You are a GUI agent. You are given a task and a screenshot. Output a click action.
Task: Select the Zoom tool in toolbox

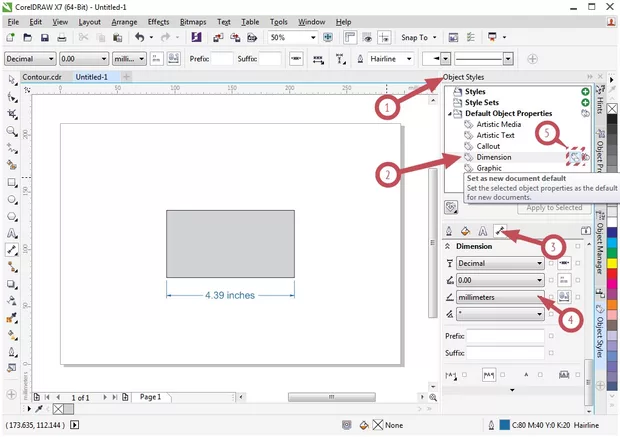click(x=11, y=131)
